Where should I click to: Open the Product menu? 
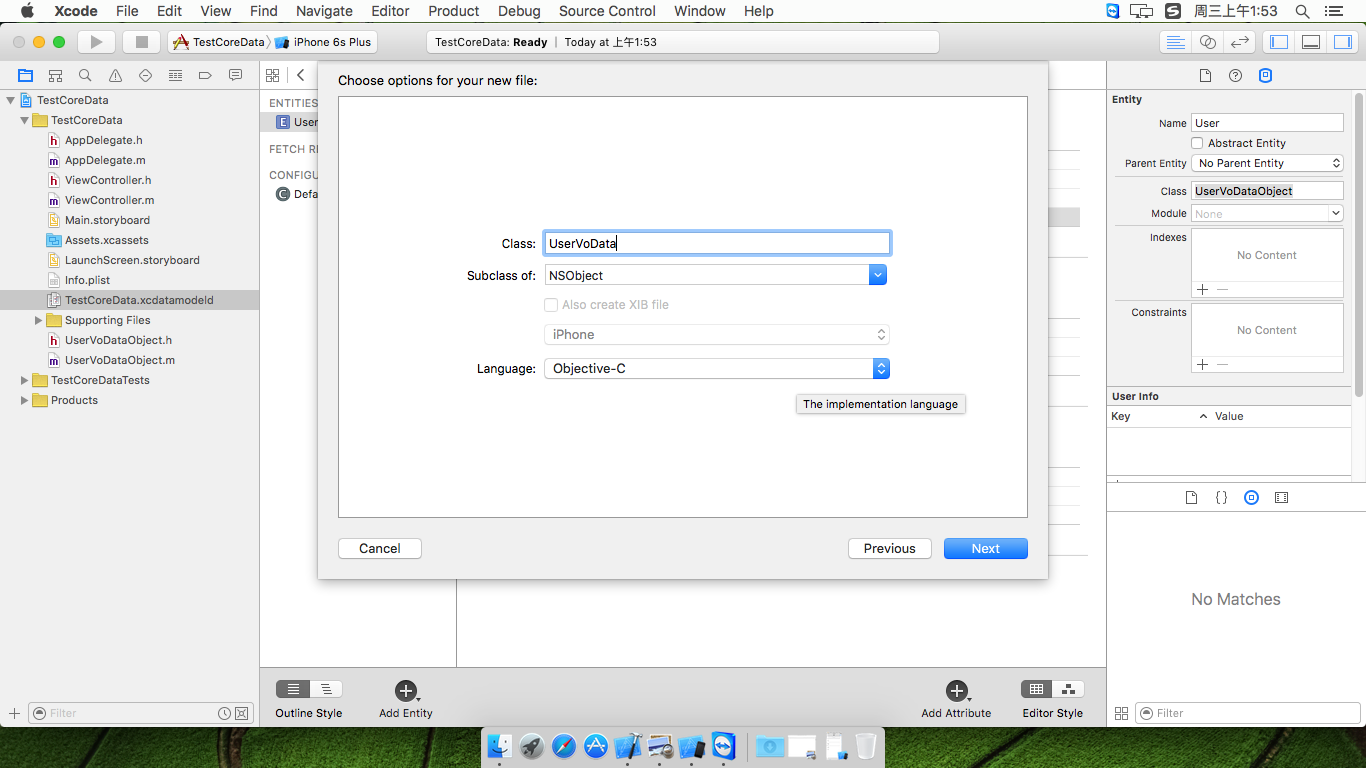pos(454,11)
